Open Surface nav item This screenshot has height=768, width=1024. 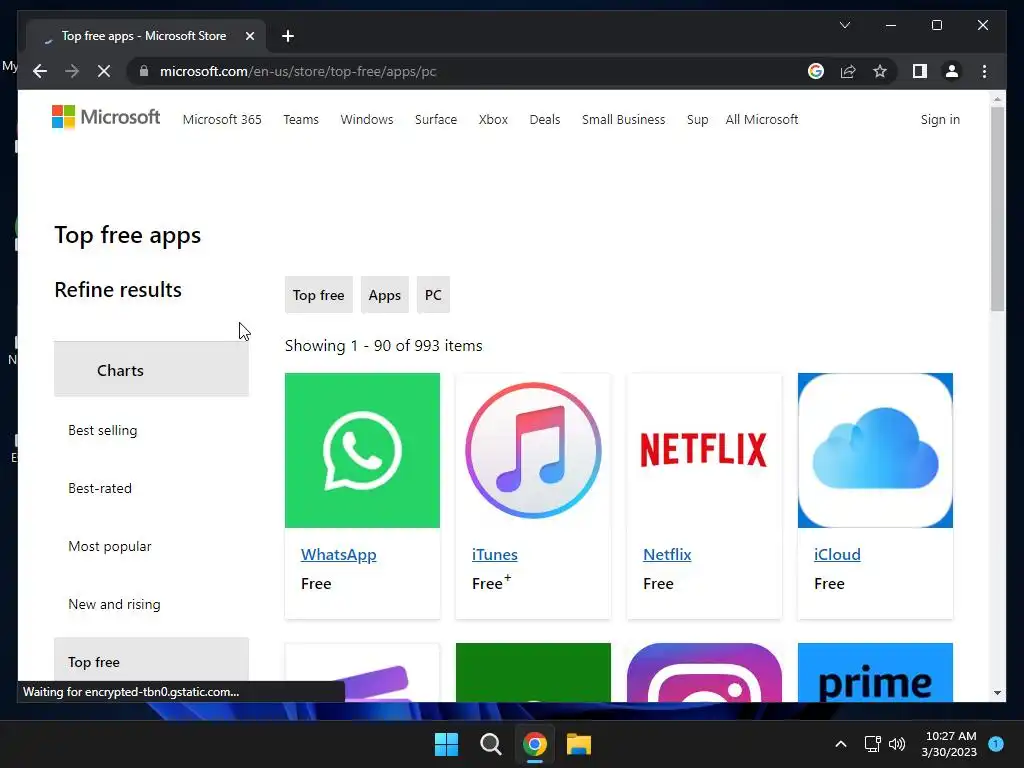[x=436, y=120]
